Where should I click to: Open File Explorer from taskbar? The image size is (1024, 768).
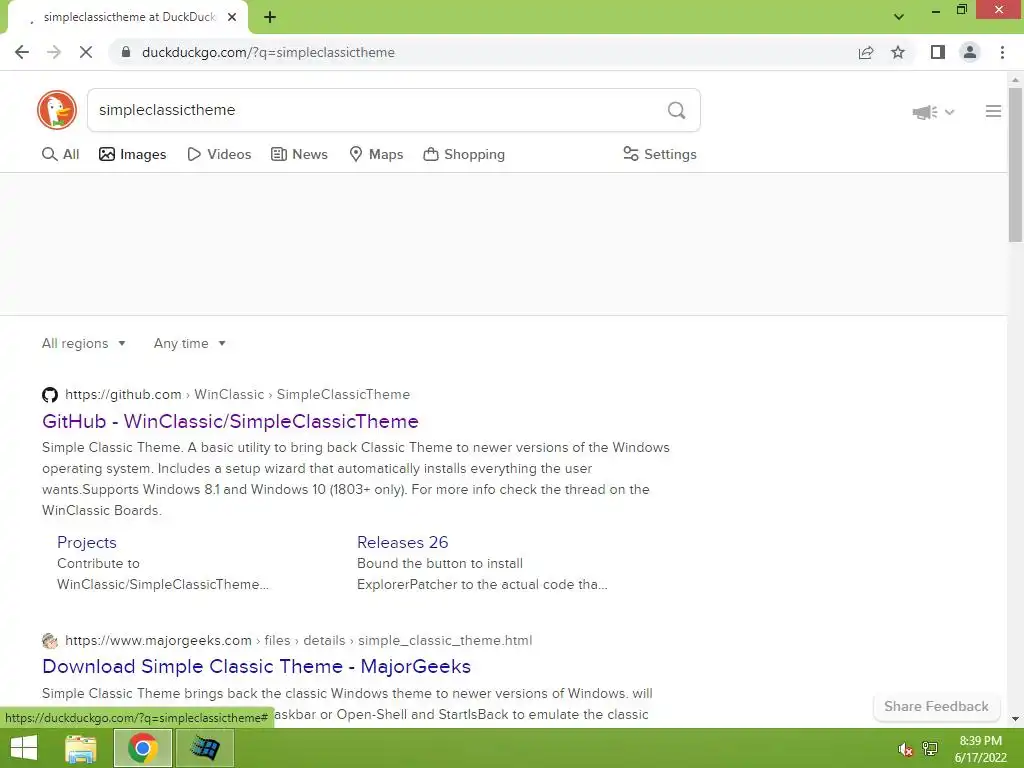[81, 748]
